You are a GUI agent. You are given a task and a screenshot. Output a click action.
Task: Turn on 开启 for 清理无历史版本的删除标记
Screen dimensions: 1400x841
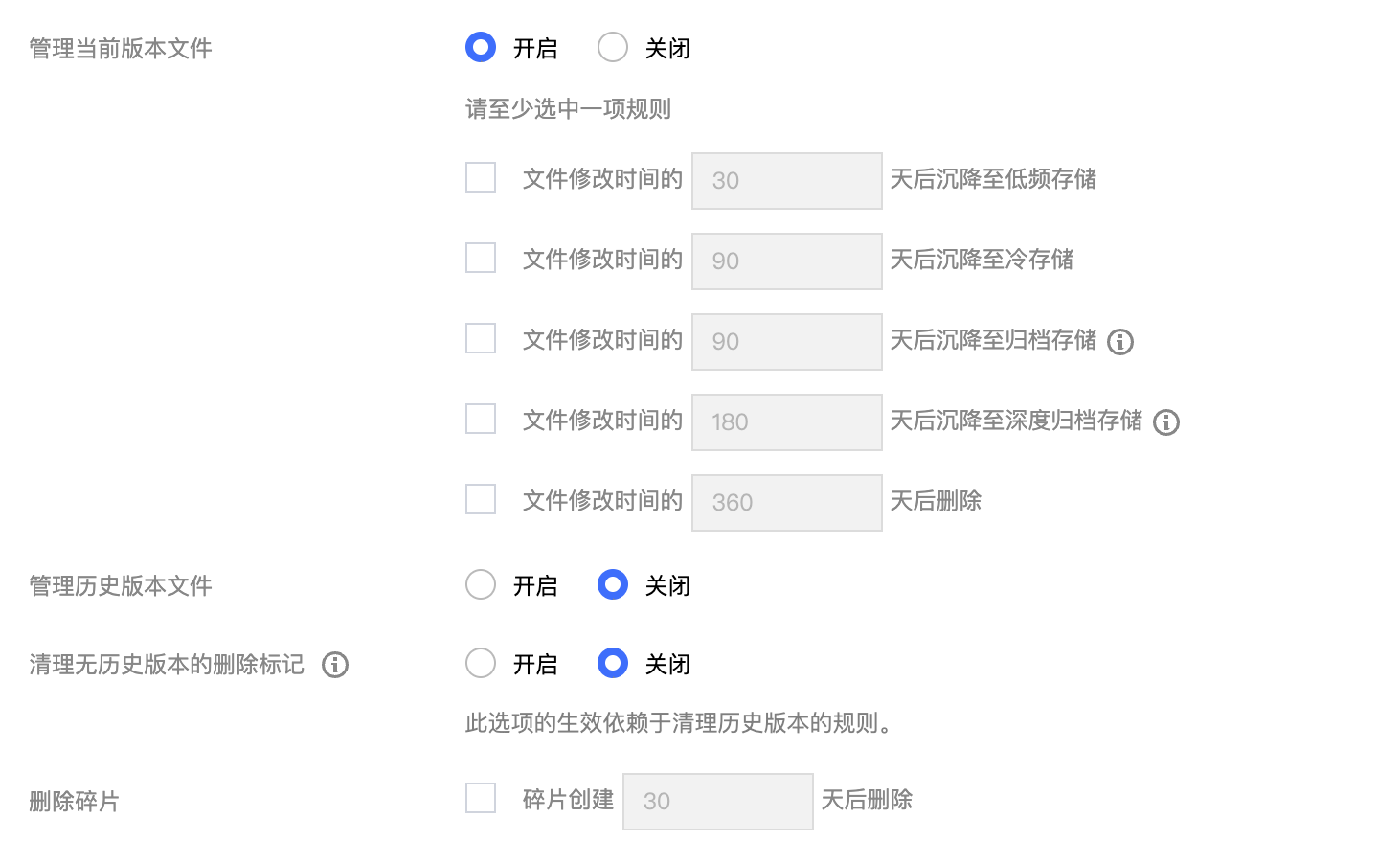tap(481, 663)
